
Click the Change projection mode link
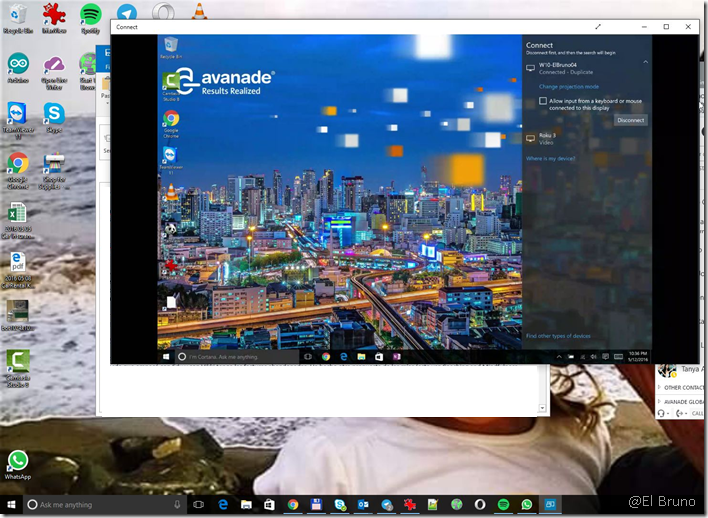[568, 87]
